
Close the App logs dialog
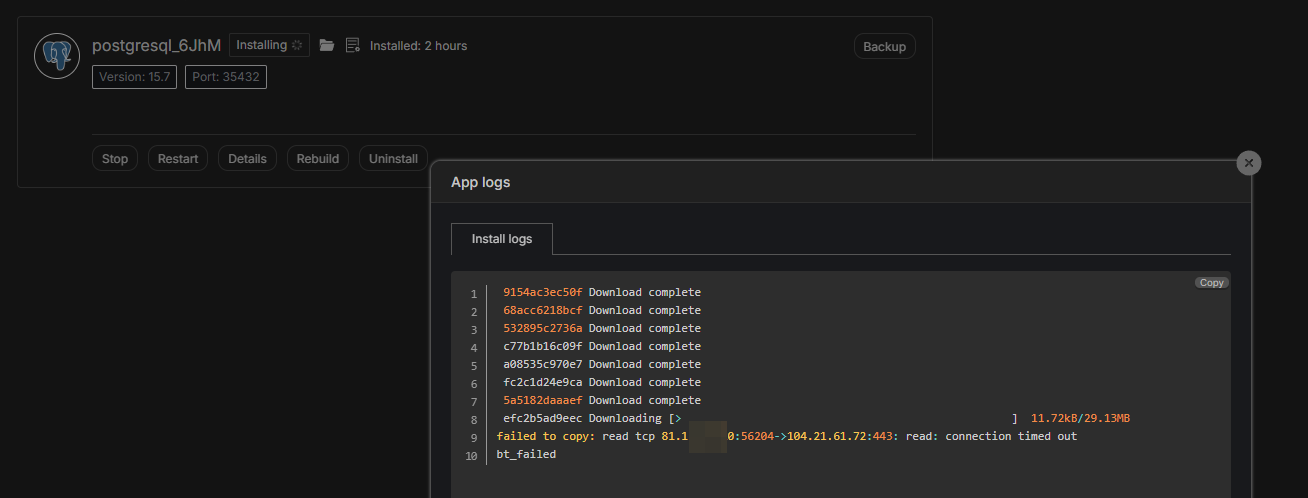point(1248,163)
